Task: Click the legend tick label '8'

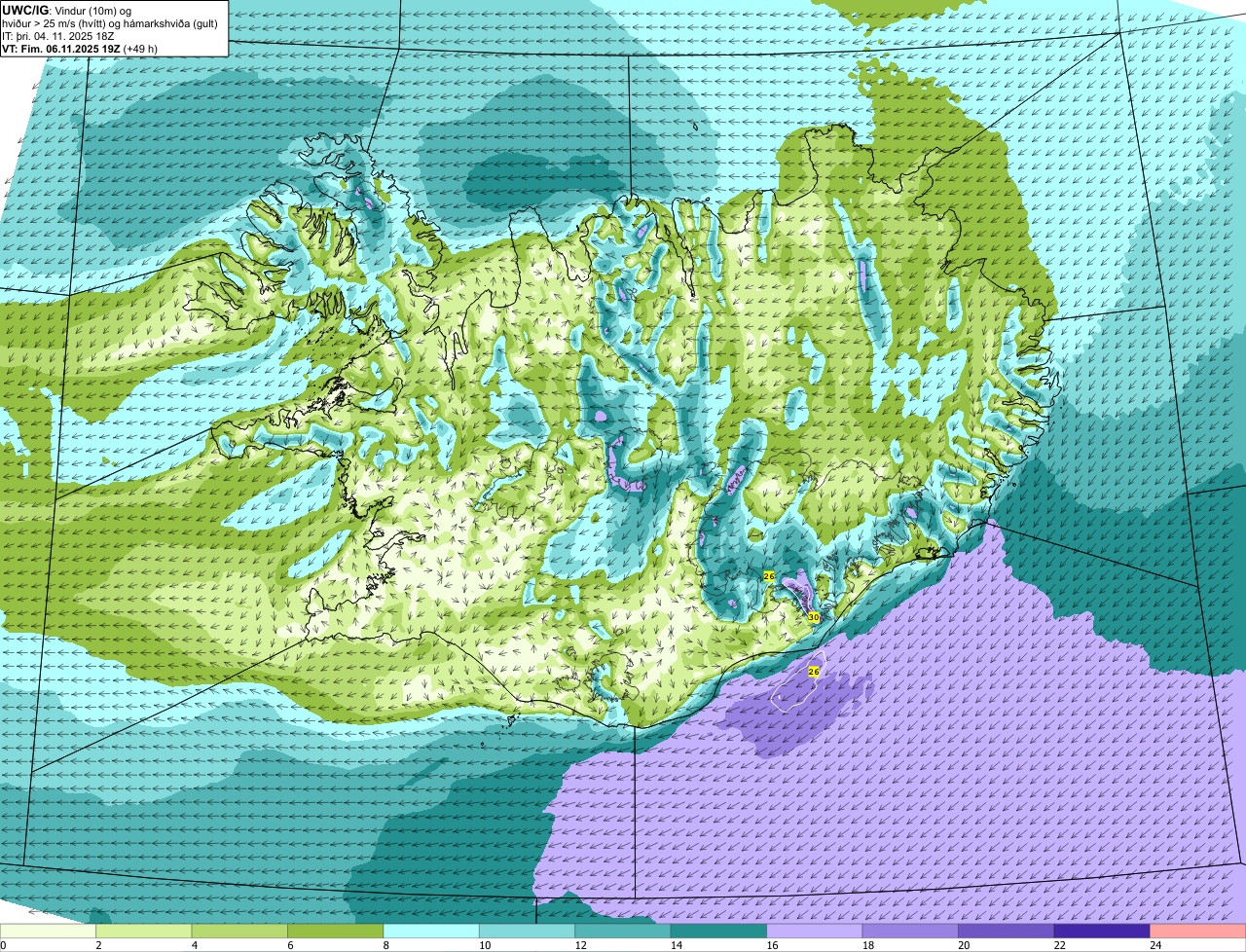Action: [385, 945]
